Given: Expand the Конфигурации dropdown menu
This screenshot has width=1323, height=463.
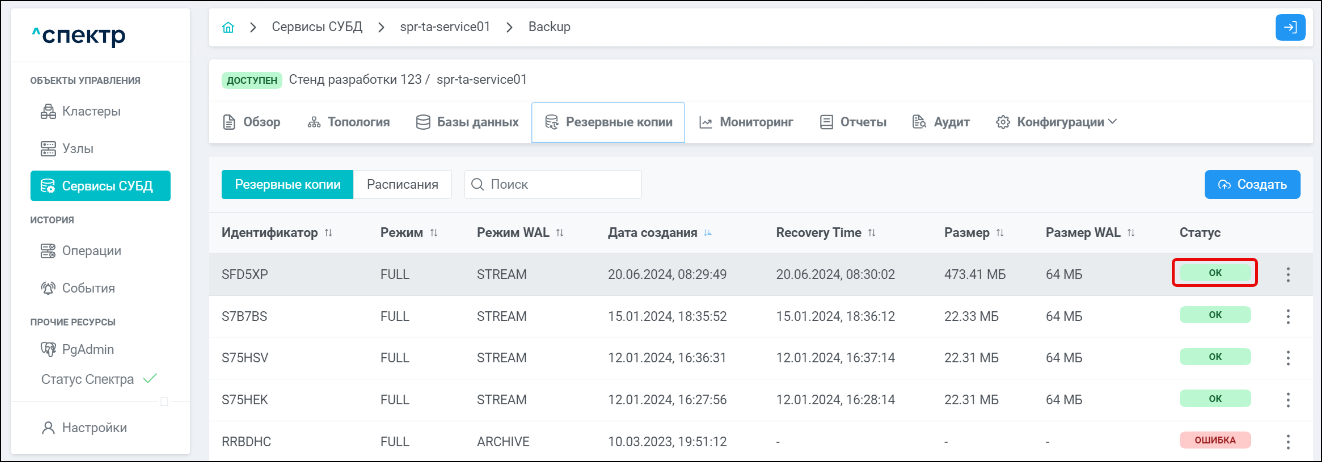Looking at the screenshot, I should [x=1056, y=122].
